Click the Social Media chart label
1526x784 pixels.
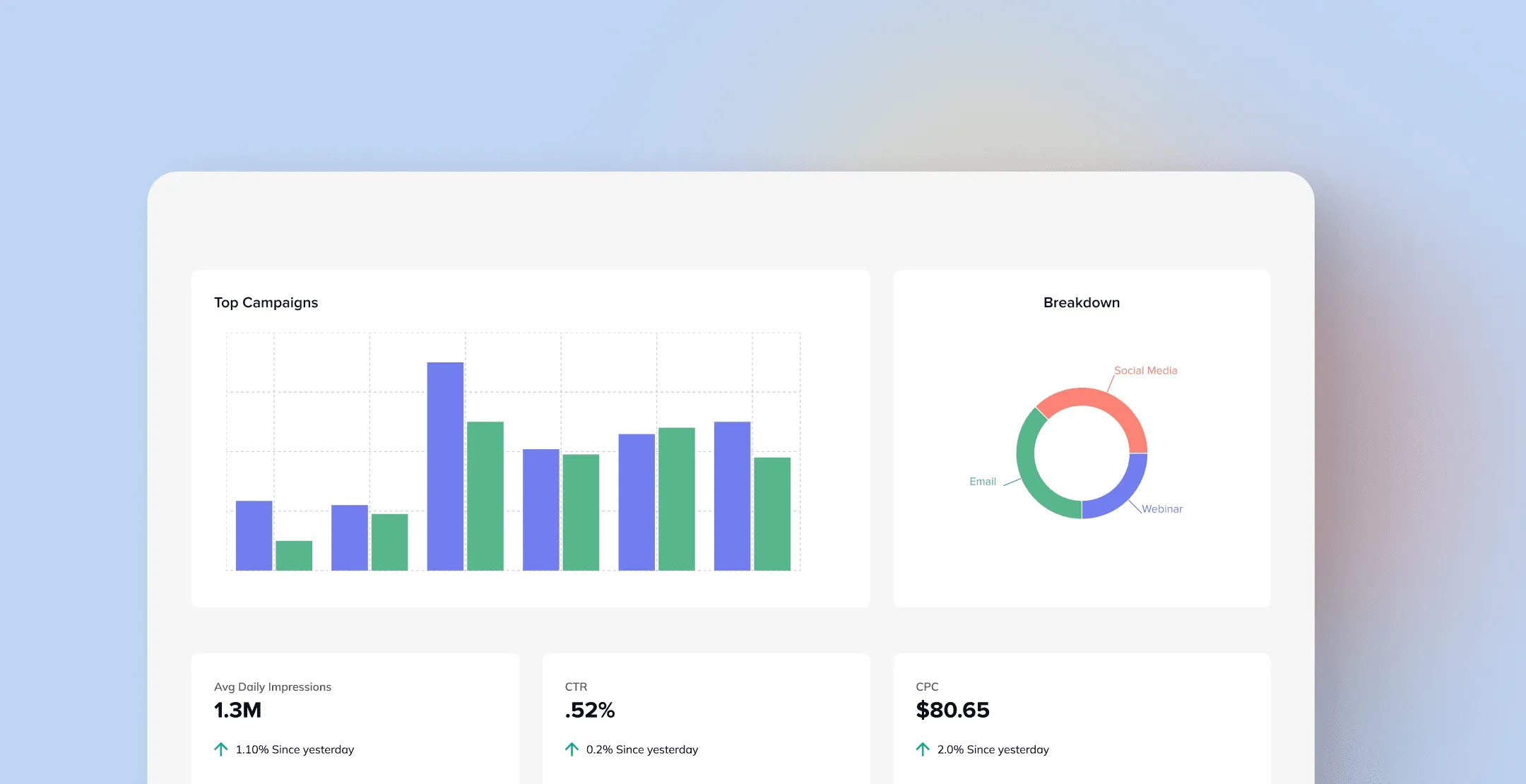tap(1145, 370)
